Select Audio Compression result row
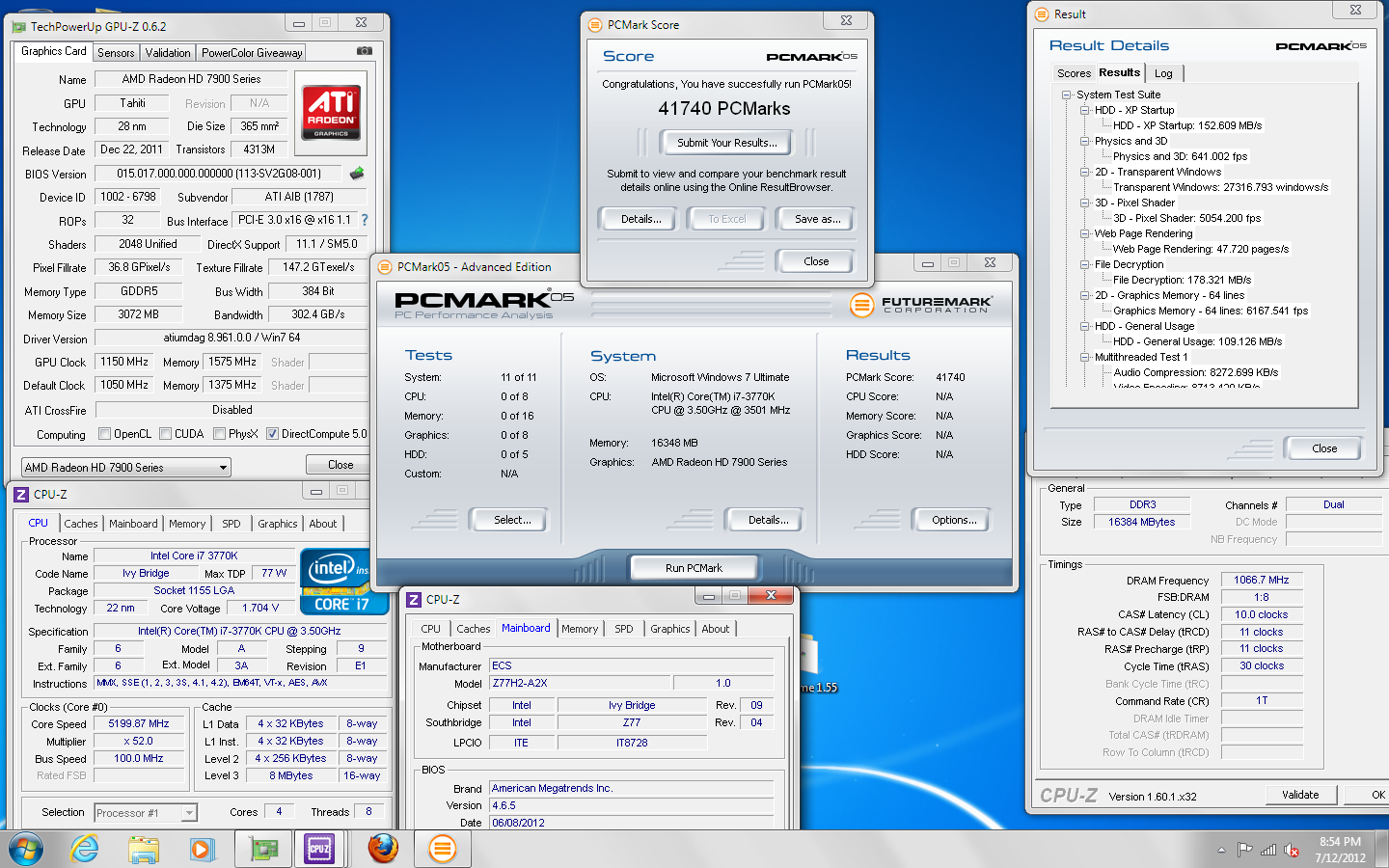The width and height of the screenshot is (1389, 868). pos(1195,372)
